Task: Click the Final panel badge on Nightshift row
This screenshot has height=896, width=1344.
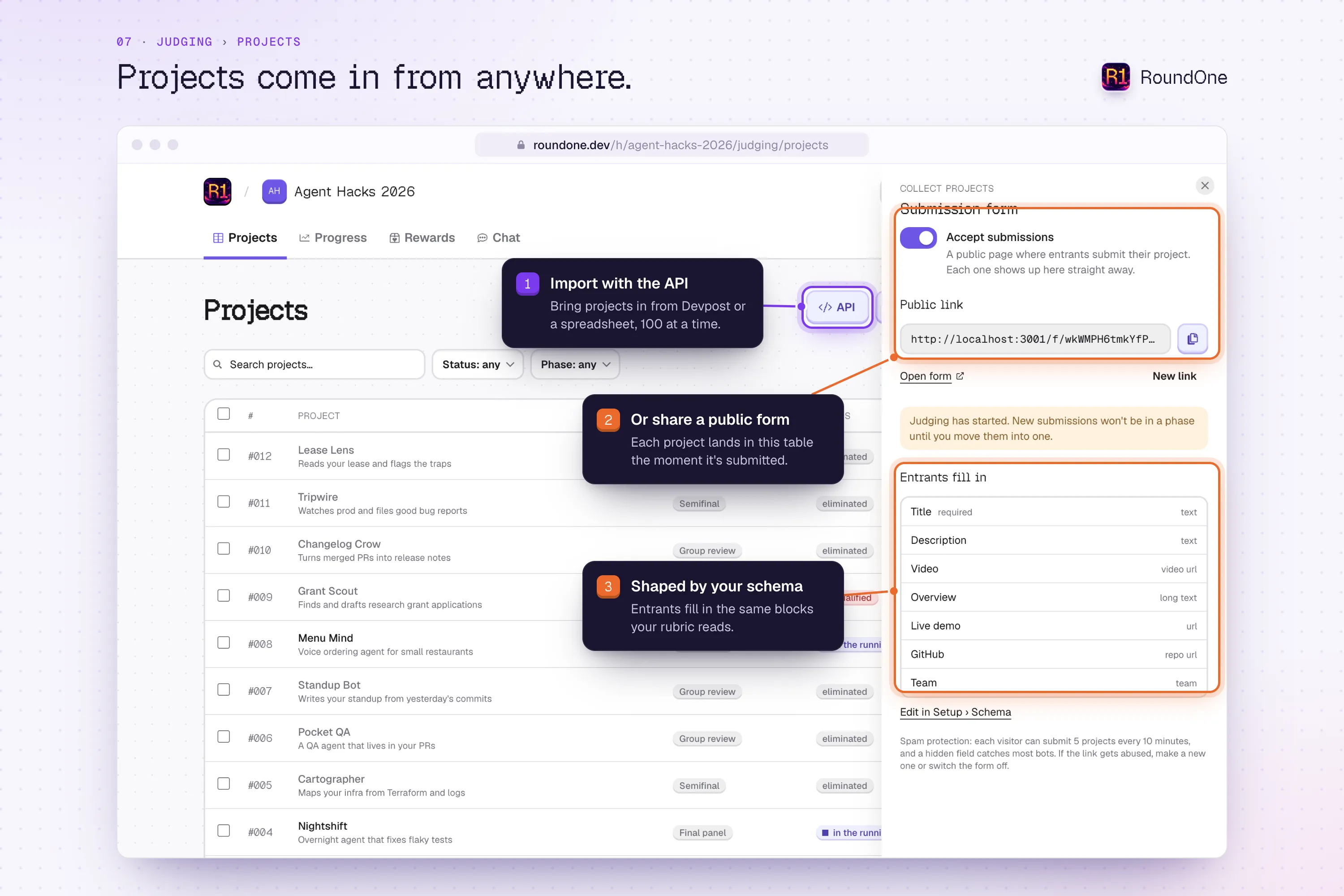Action: [x=702, y=832]
